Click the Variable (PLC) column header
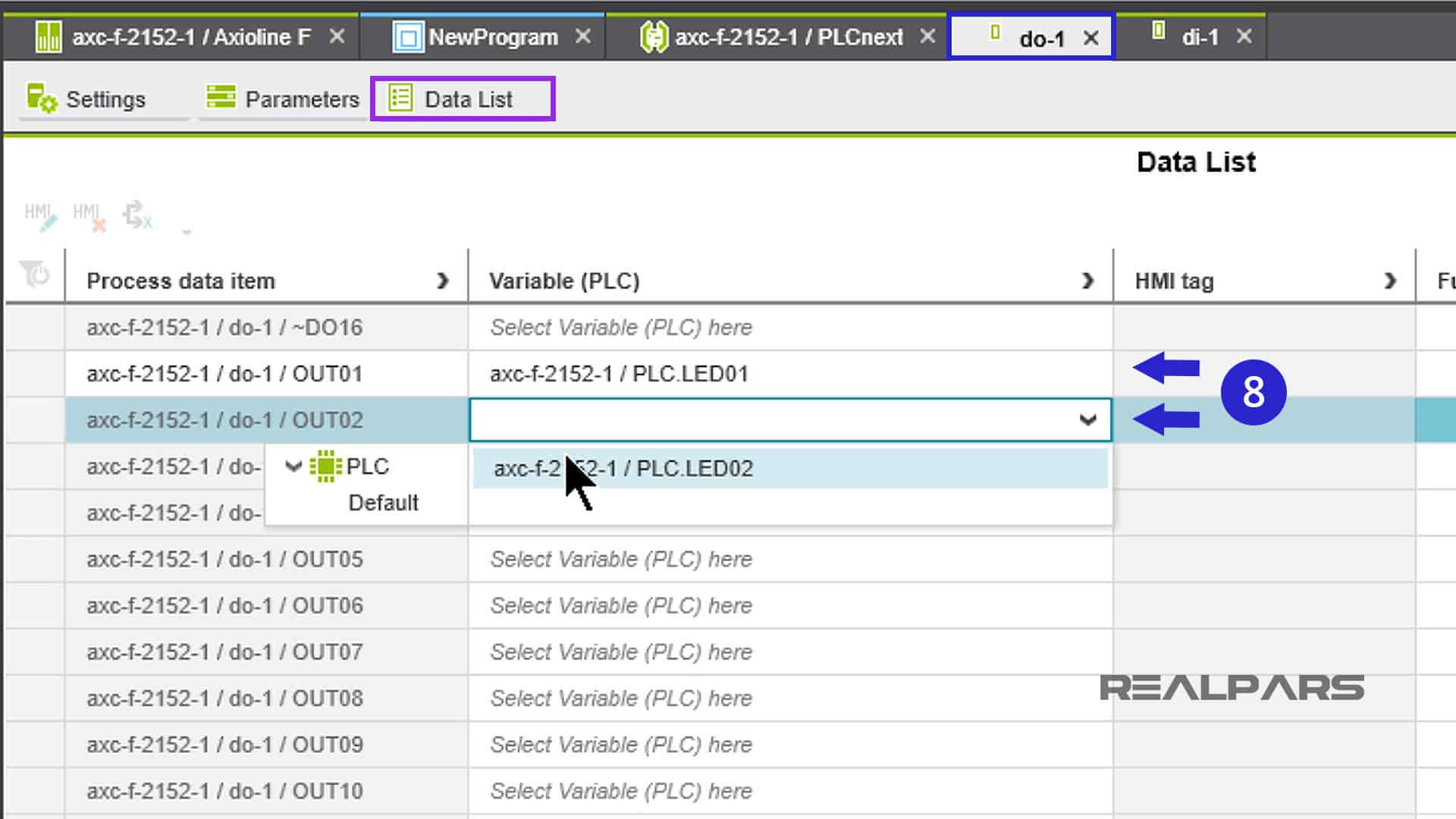The width and height of the screenshot is (1456, 819). [790, 280]
